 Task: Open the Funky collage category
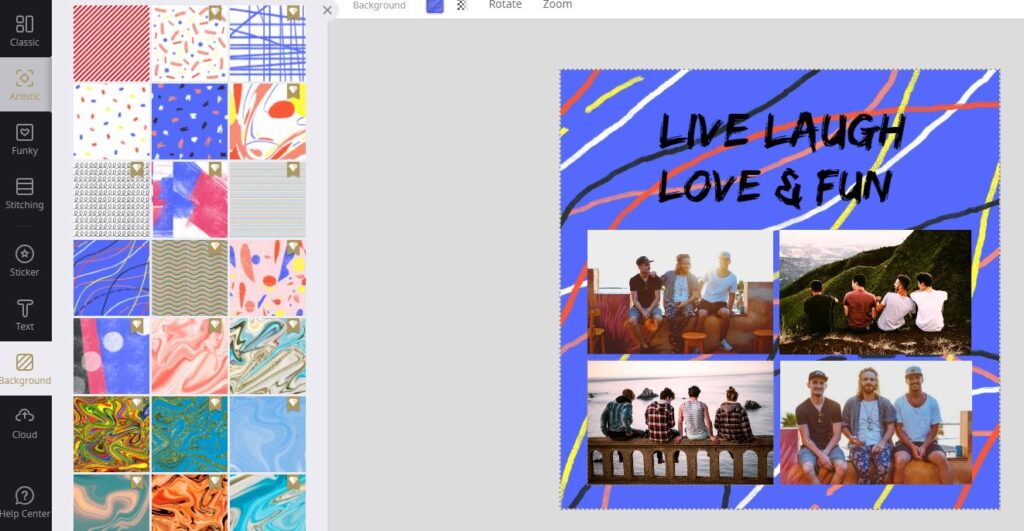25,139
